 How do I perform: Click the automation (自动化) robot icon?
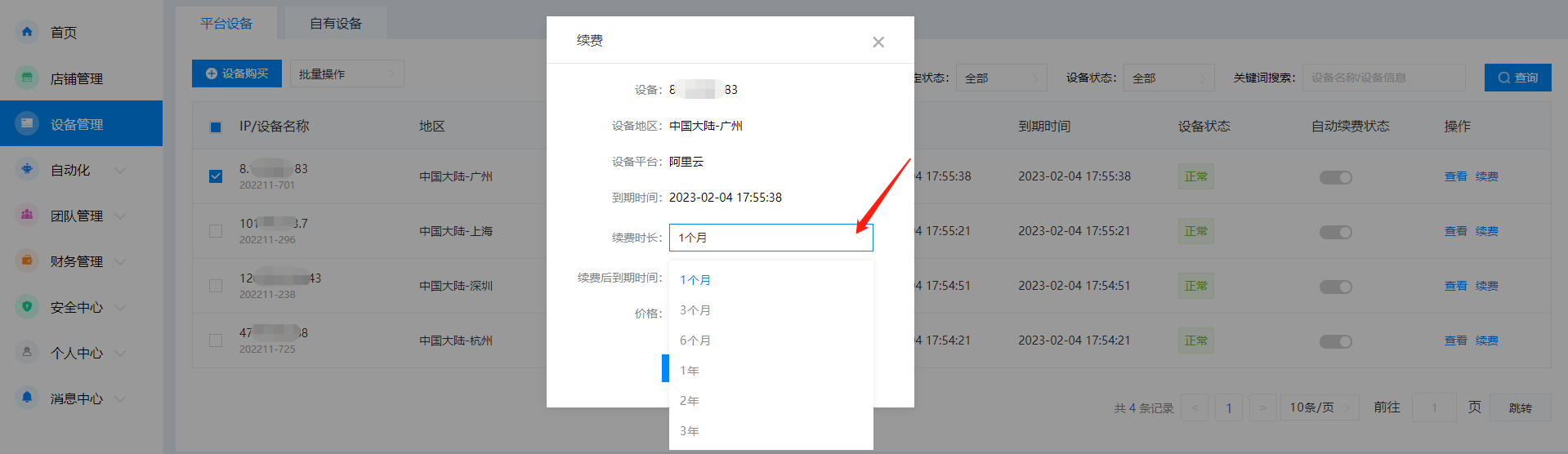point(27,169)
